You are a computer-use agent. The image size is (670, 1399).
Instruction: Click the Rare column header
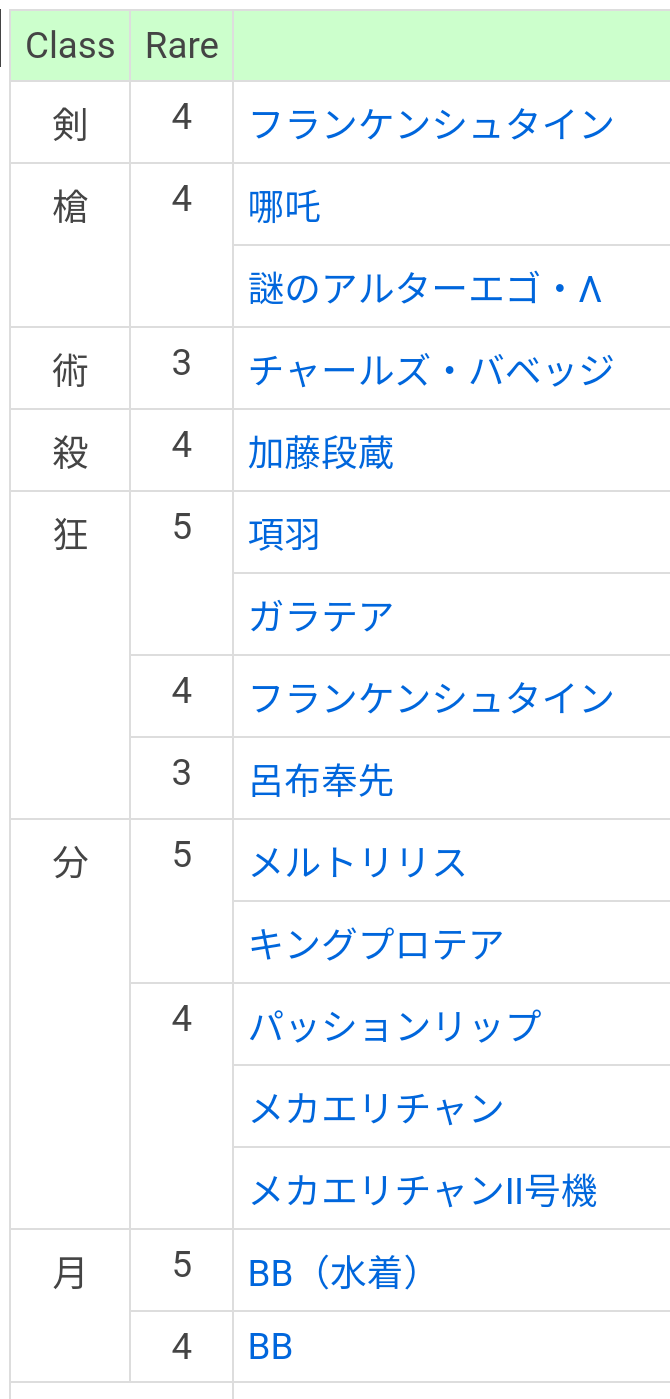(182, 46)
